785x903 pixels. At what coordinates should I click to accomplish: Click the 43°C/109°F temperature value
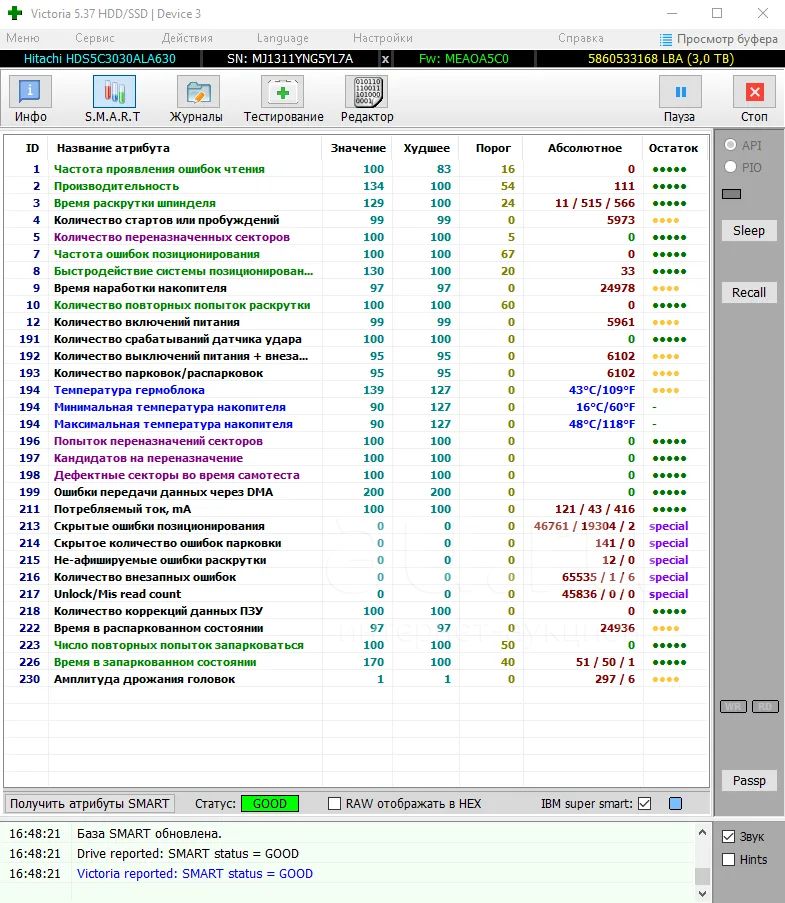pos(602,390)
